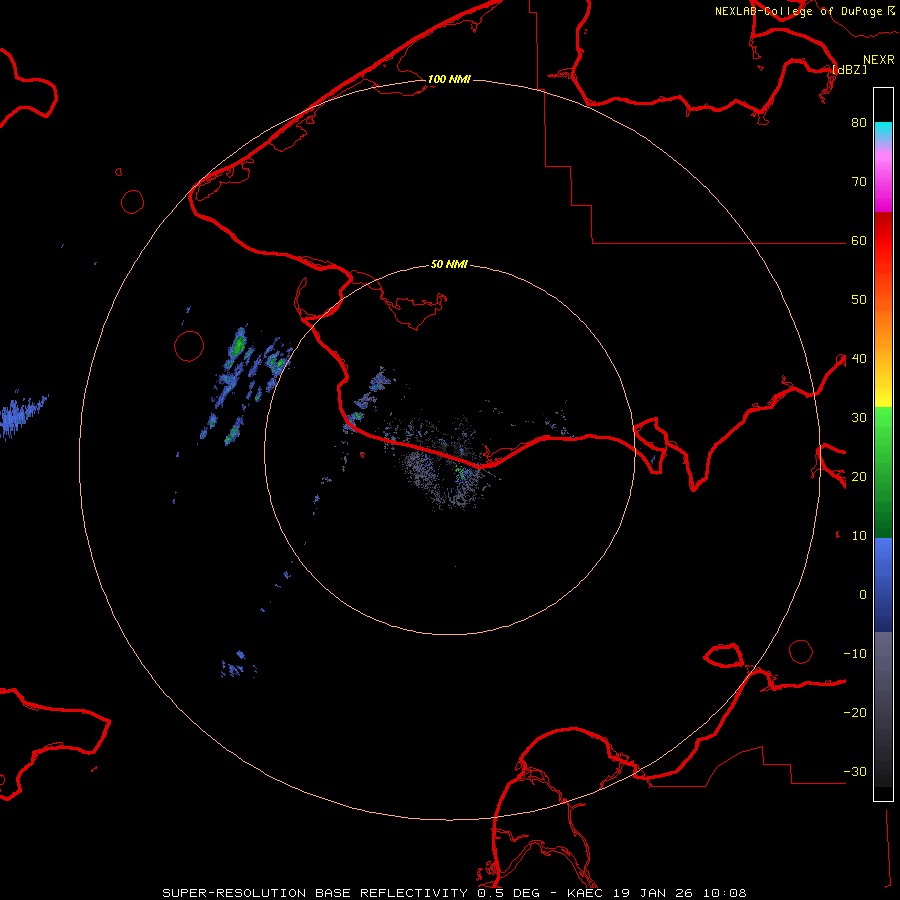Click the 80 dBZ value on the scale
The height and width of the screenshot is (900, 900).
(859, 123)
